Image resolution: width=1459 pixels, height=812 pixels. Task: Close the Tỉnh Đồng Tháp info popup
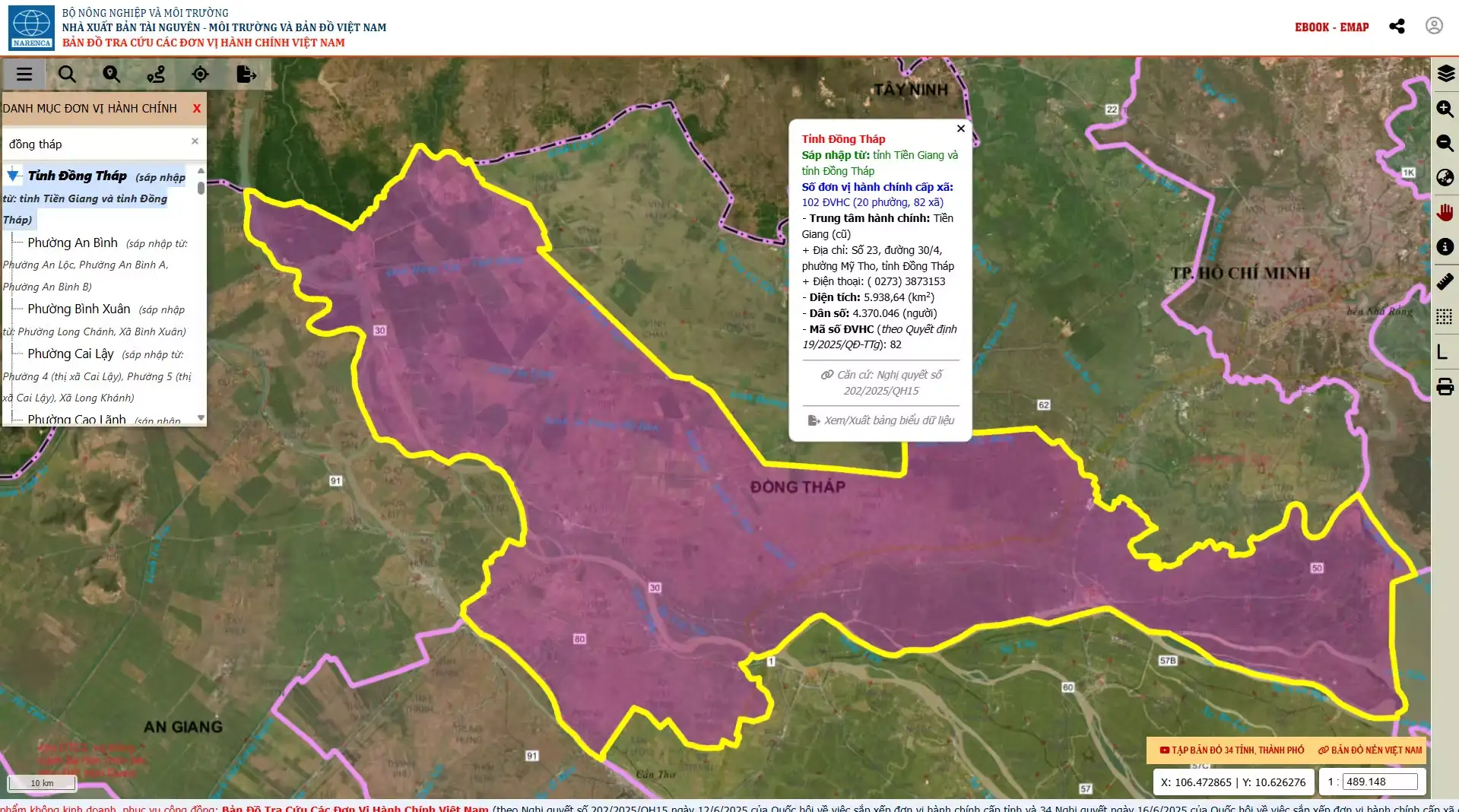(961, 128)
